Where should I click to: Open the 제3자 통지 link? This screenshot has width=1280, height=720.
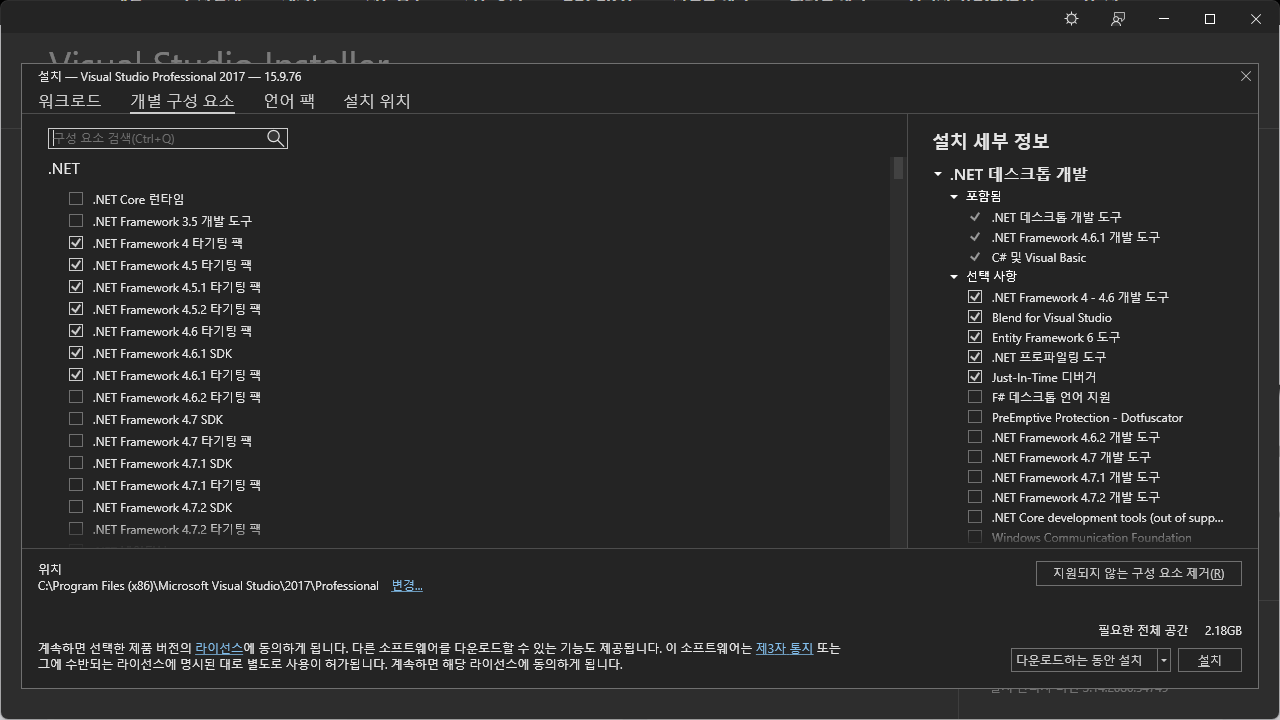[784, 648]
